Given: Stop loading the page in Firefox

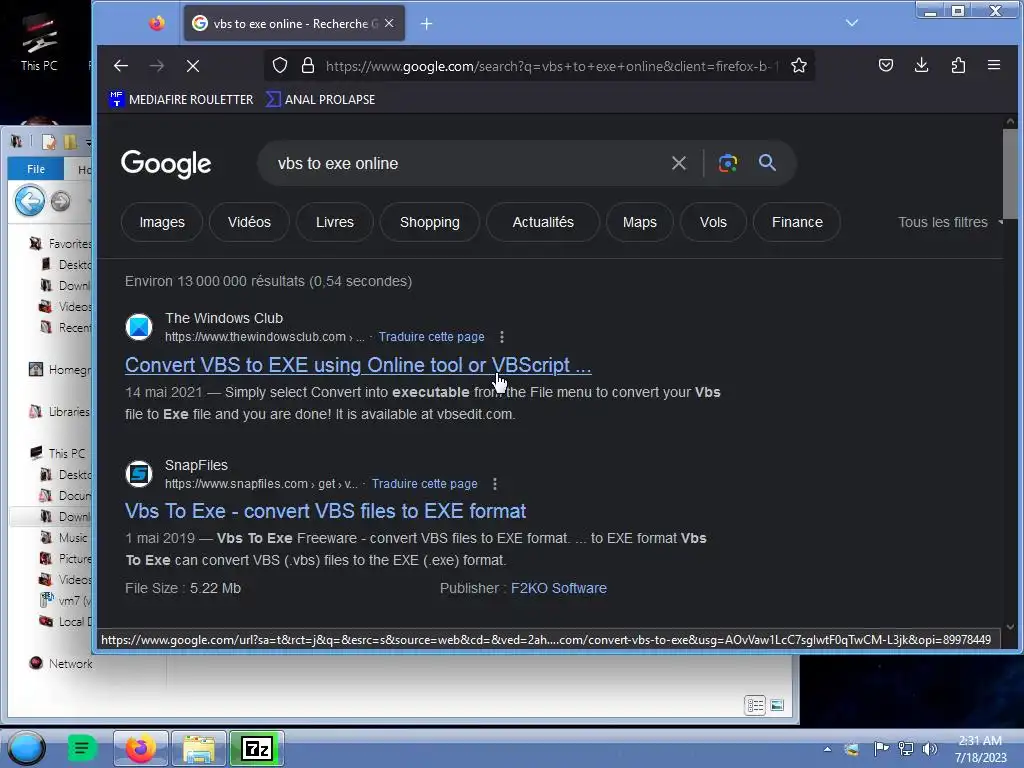Looking at the screenshot, I should (193, 65).
